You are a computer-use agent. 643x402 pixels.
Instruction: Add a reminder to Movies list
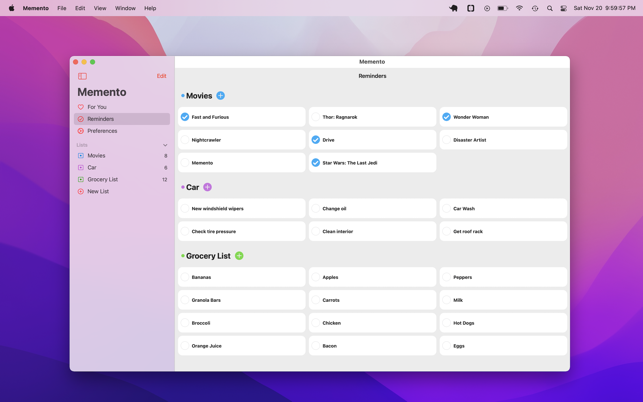tap(221, 96)
